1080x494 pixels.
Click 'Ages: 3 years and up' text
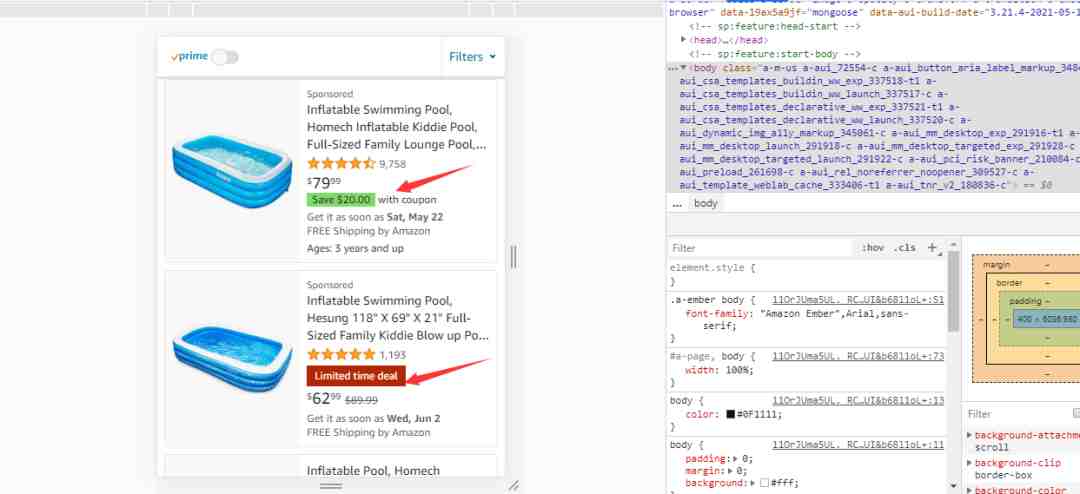(355, 249)
